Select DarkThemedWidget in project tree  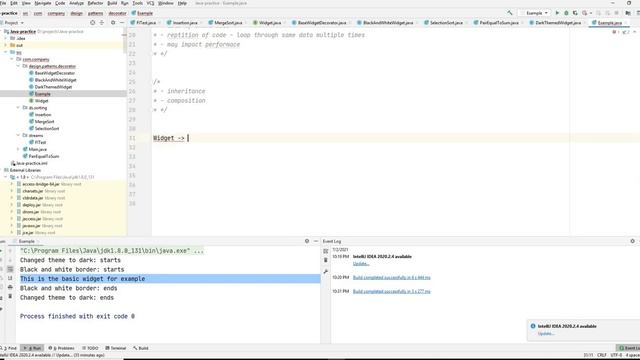[x=53, y=87]
